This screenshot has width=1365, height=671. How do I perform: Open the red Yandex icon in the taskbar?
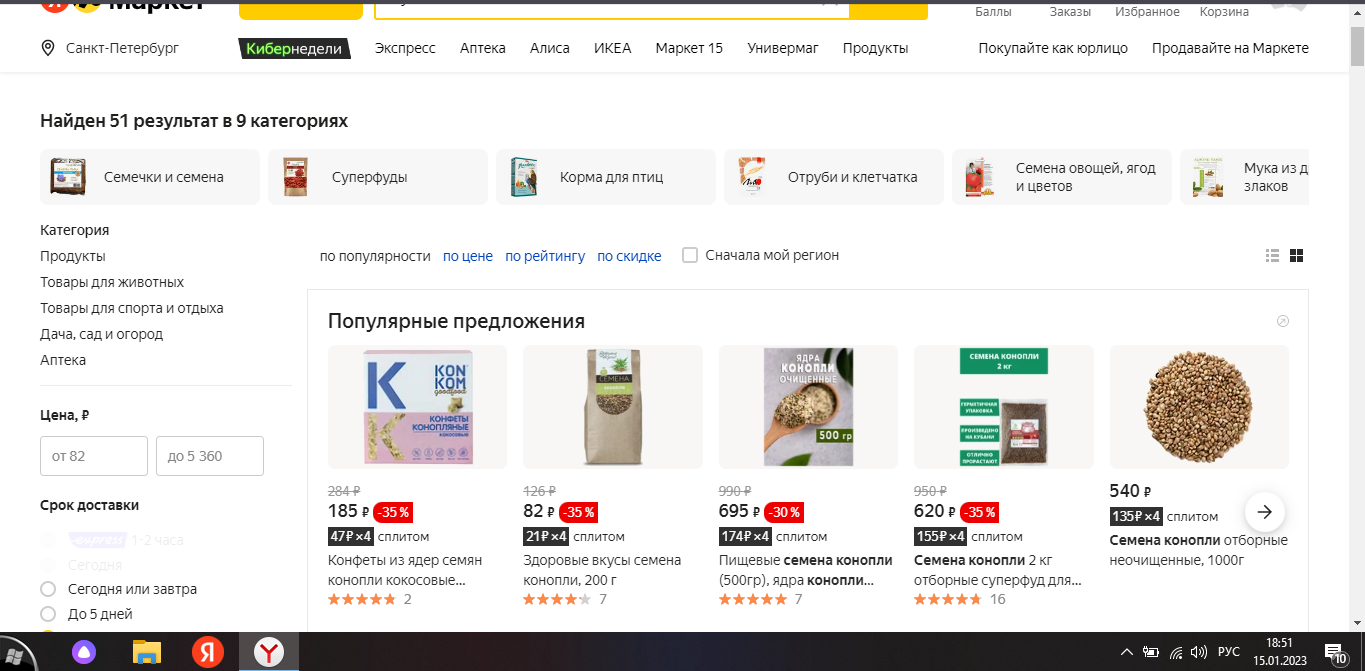point(208,652)
